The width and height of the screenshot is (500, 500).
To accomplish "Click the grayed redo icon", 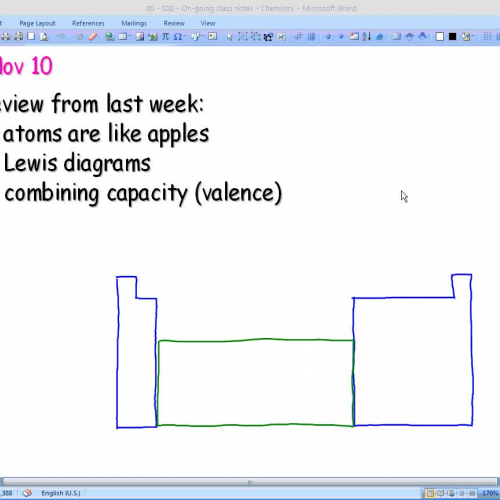I will click(x=80, y=37).
